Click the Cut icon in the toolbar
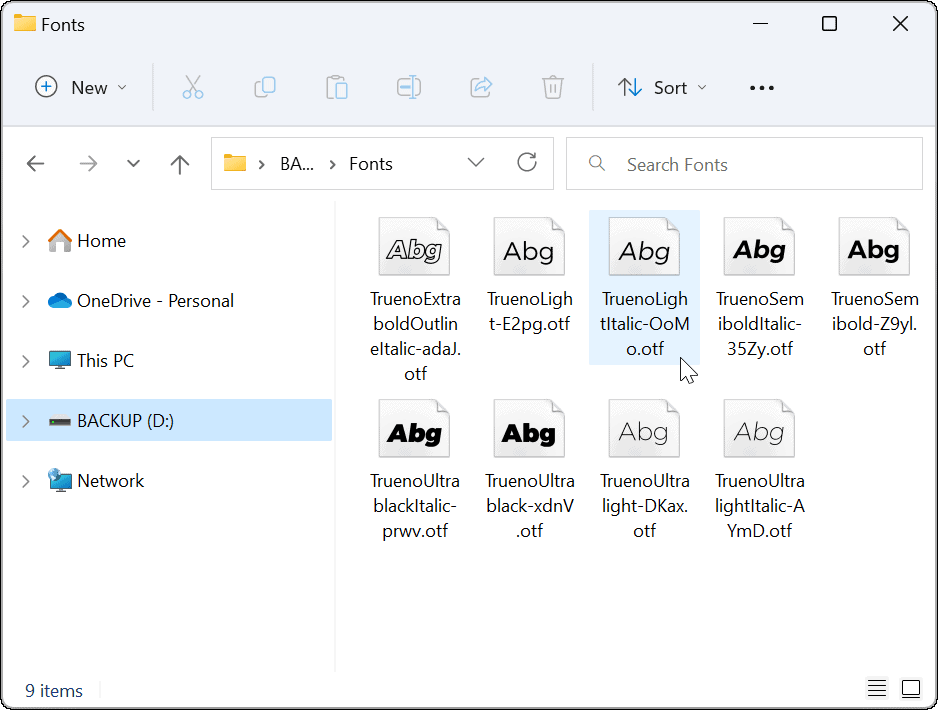Screen dimensions: 938x710 (x=192, y=87)
